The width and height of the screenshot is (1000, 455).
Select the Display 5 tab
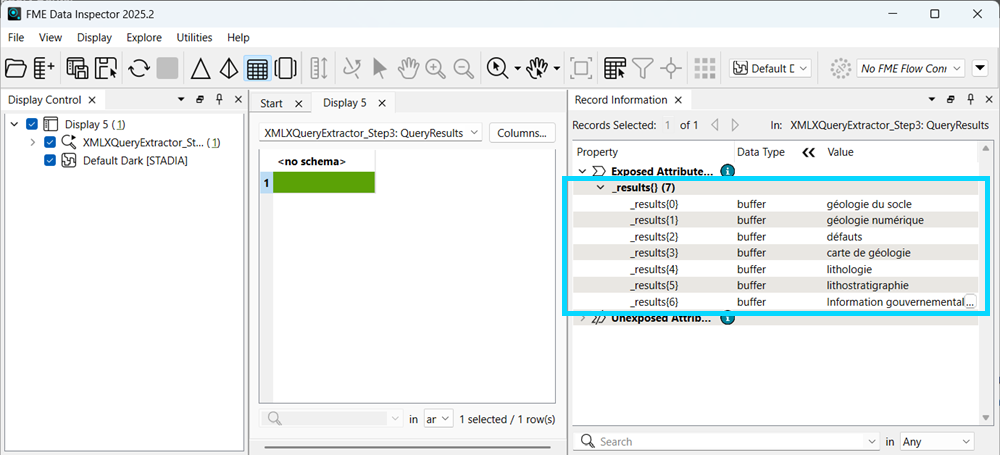coord(345,103)
